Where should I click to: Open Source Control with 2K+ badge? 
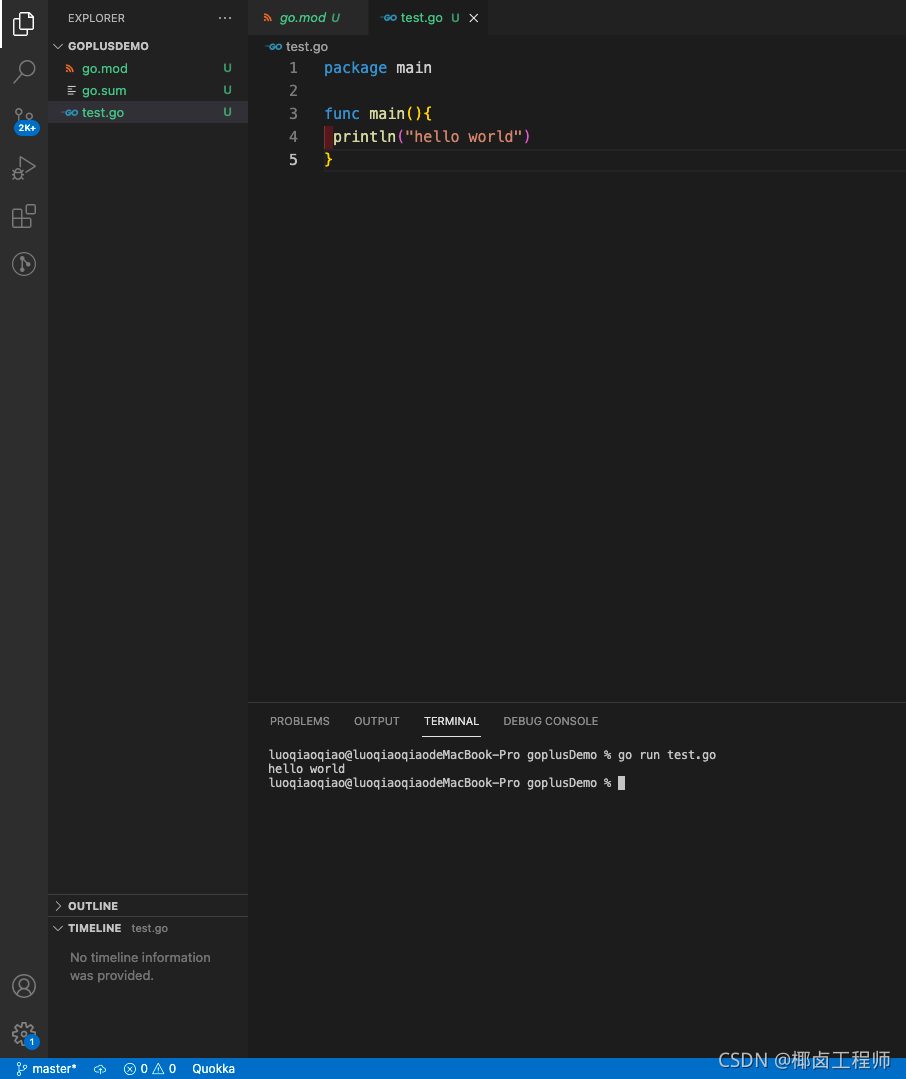point(24,120)
